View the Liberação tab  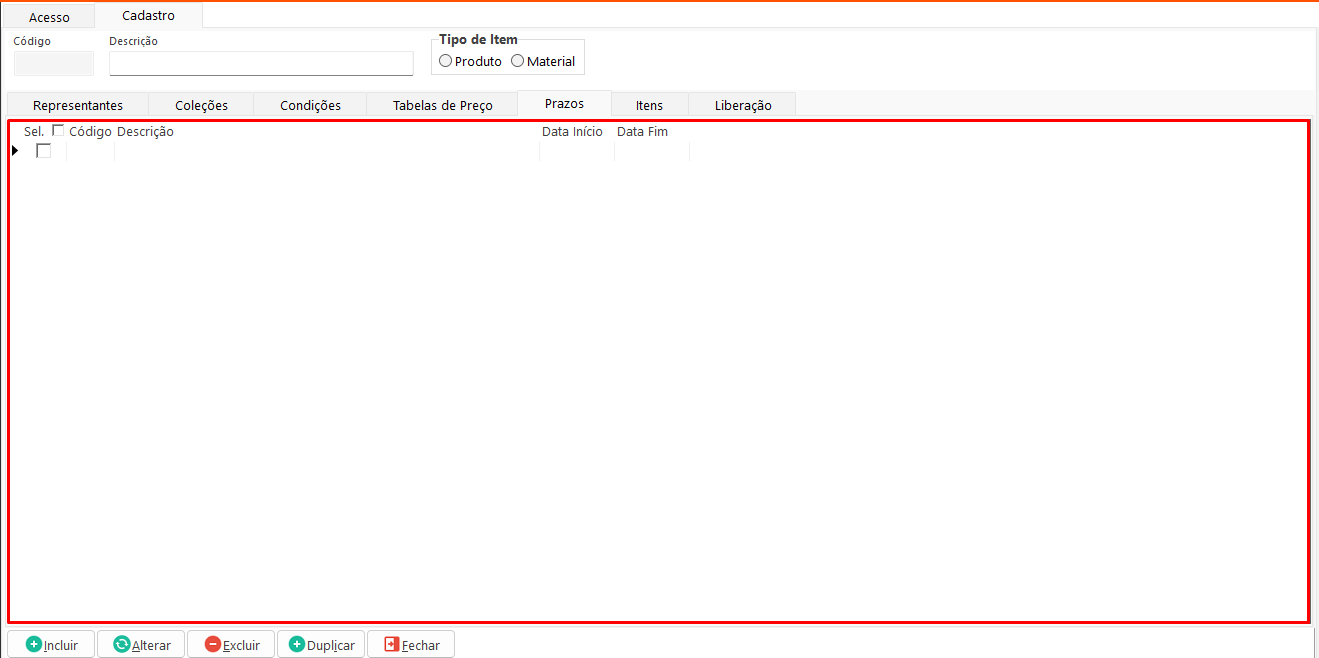[743, 105]
